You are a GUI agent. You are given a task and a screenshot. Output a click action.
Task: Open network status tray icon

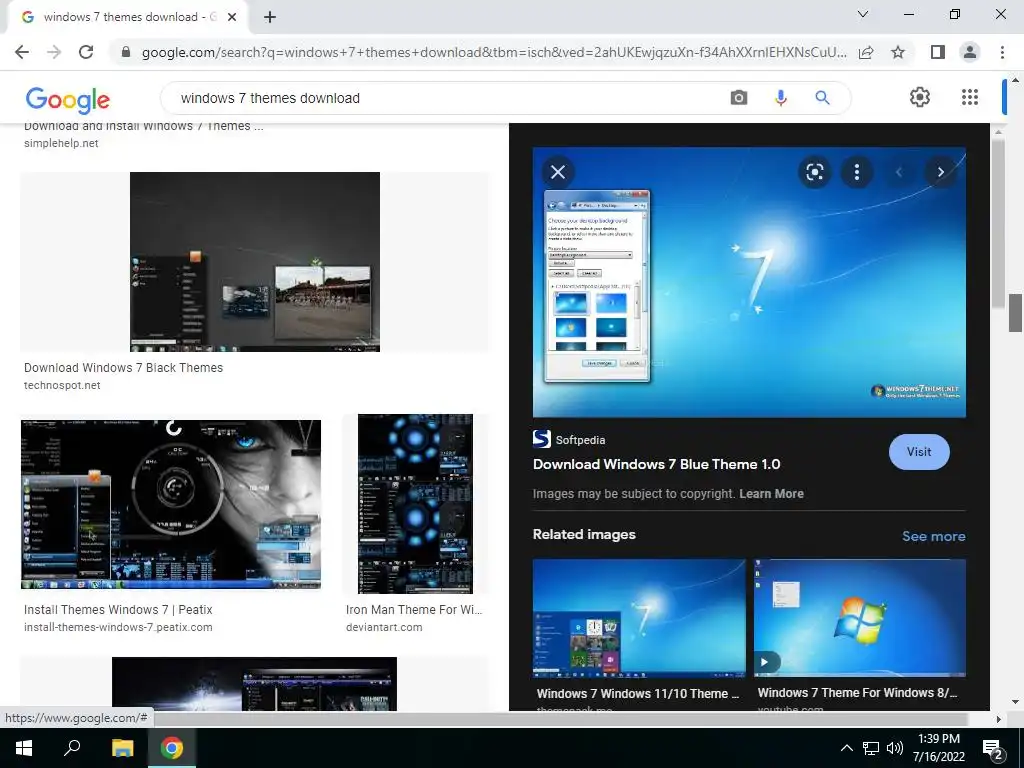871,748
